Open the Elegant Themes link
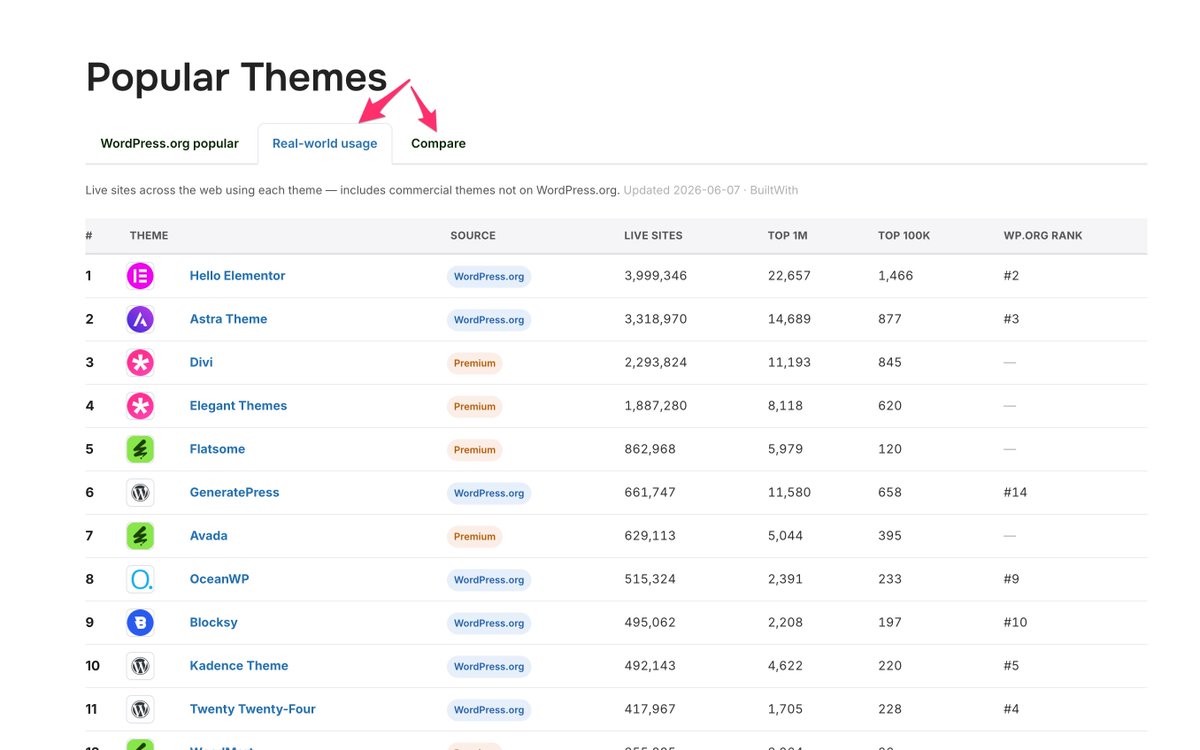 pos(239,406)
